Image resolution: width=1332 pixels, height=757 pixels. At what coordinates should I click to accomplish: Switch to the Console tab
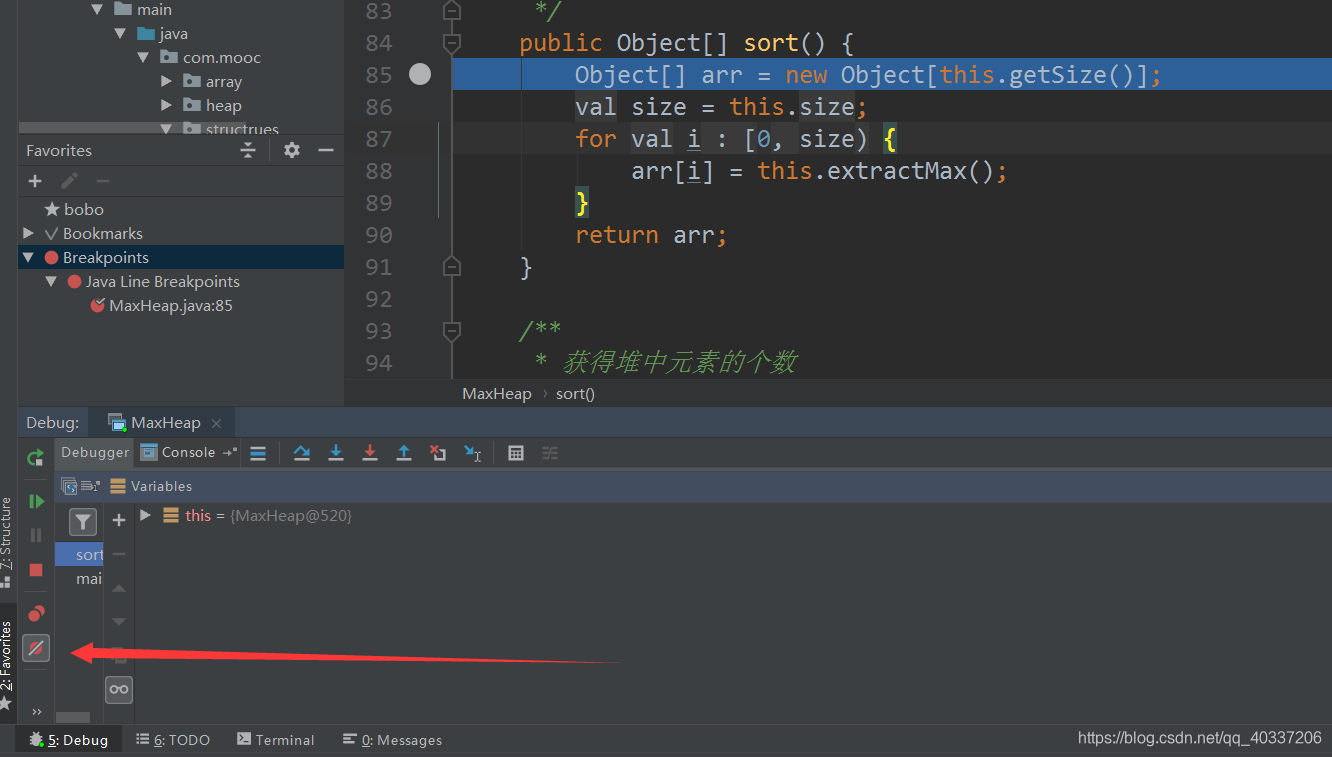pos(178,453)
